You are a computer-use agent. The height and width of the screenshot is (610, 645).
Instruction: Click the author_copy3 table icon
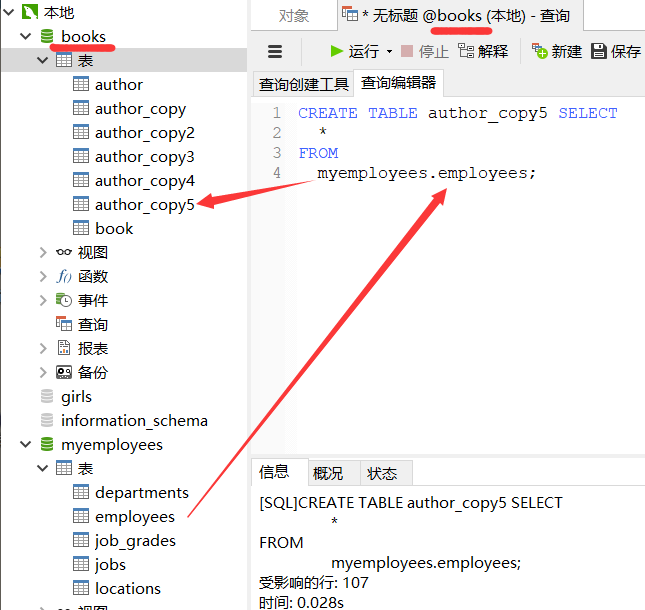pyautogui.click(x=81, y=156)
